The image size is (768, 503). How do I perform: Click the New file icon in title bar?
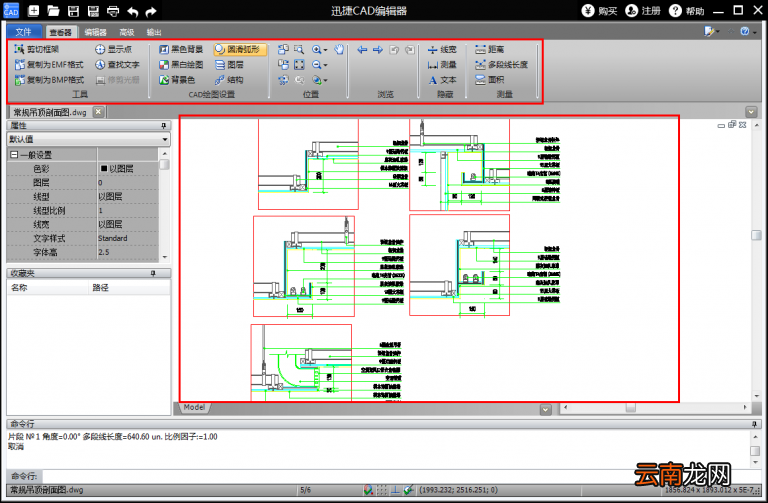33,11
